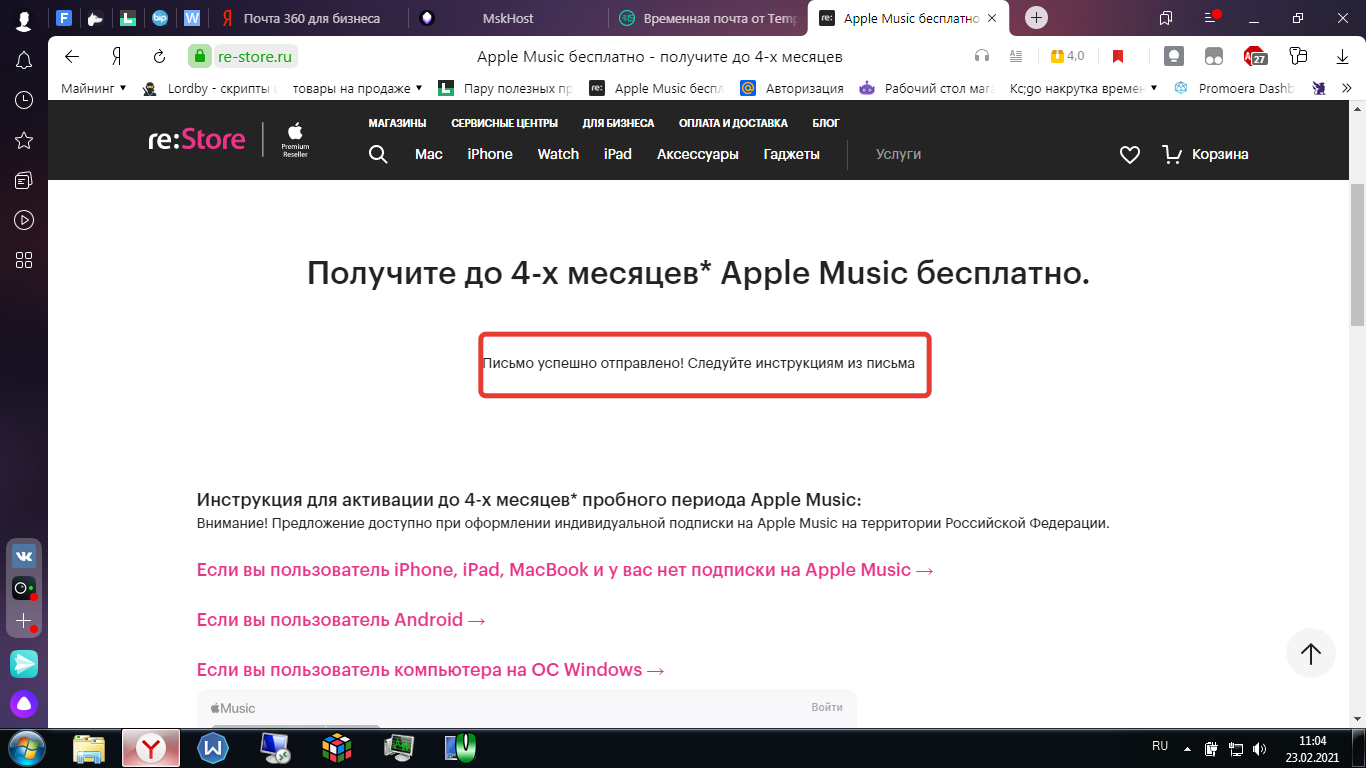Reload the page with refresh icon
Screen dimensions: 1366x768
[x=159, y=56]
